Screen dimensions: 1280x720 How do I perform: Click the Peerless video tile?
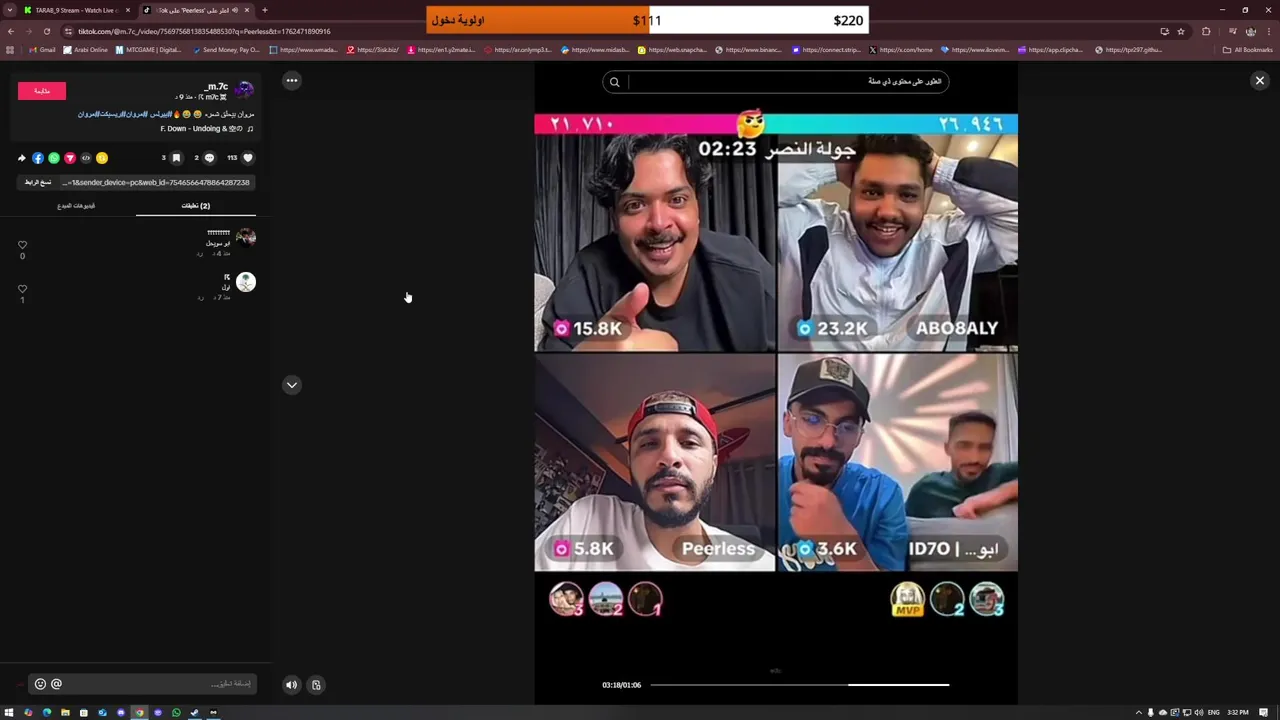(655, 463)
